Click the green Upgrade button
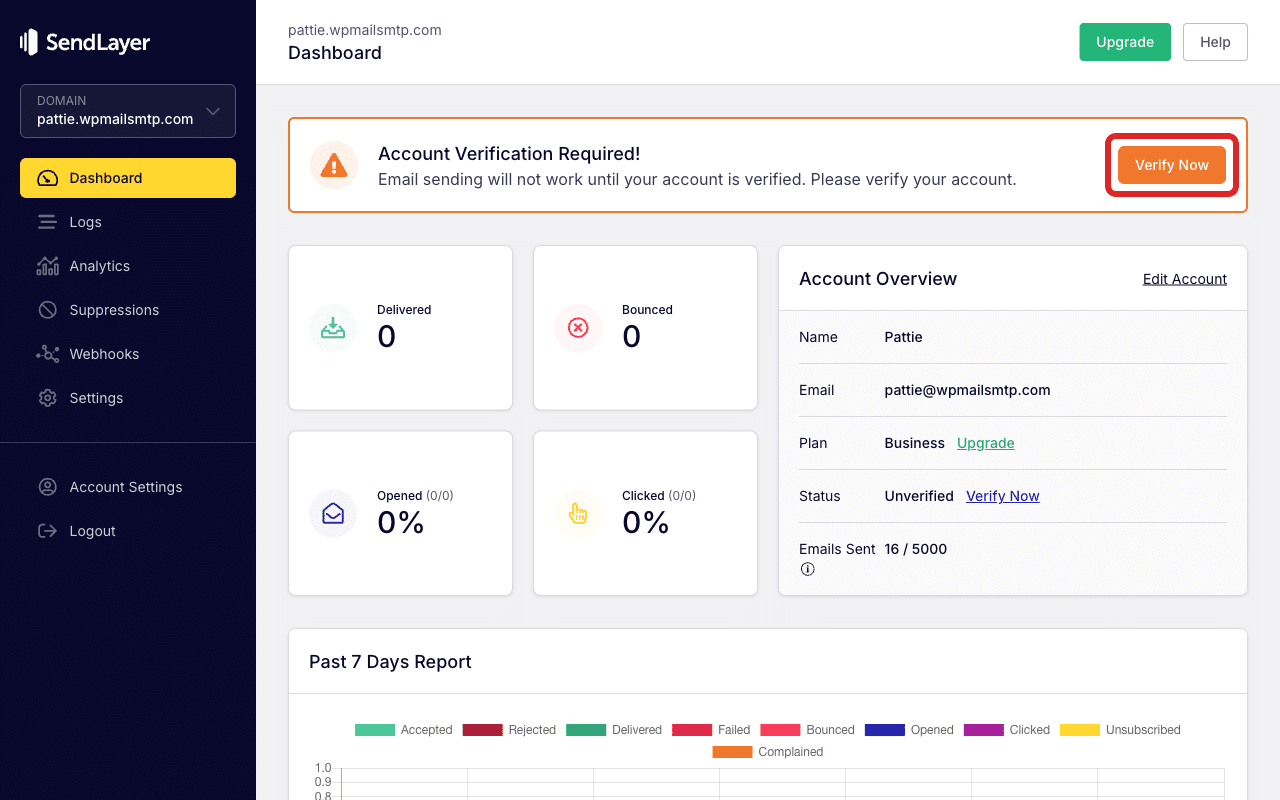The width and height of the screenshot is (1280, 800). coord(1125,42)
